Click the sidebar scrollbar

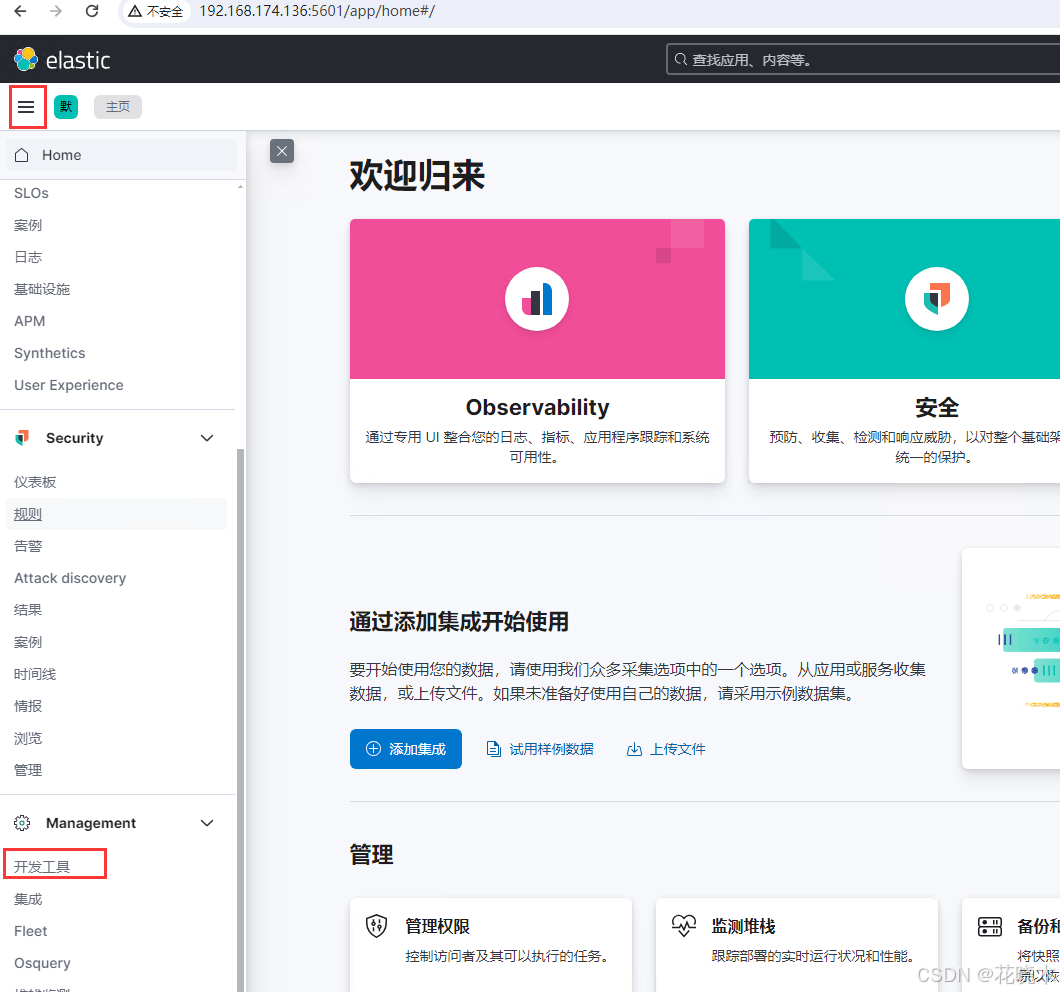point(240,720)
